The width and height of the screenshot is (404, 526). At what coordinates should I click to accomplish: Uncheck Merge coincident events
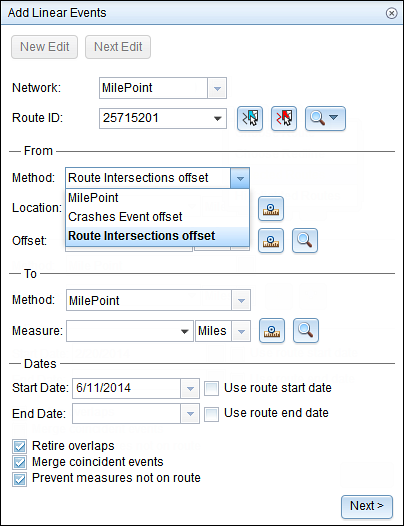pos(19,463)
